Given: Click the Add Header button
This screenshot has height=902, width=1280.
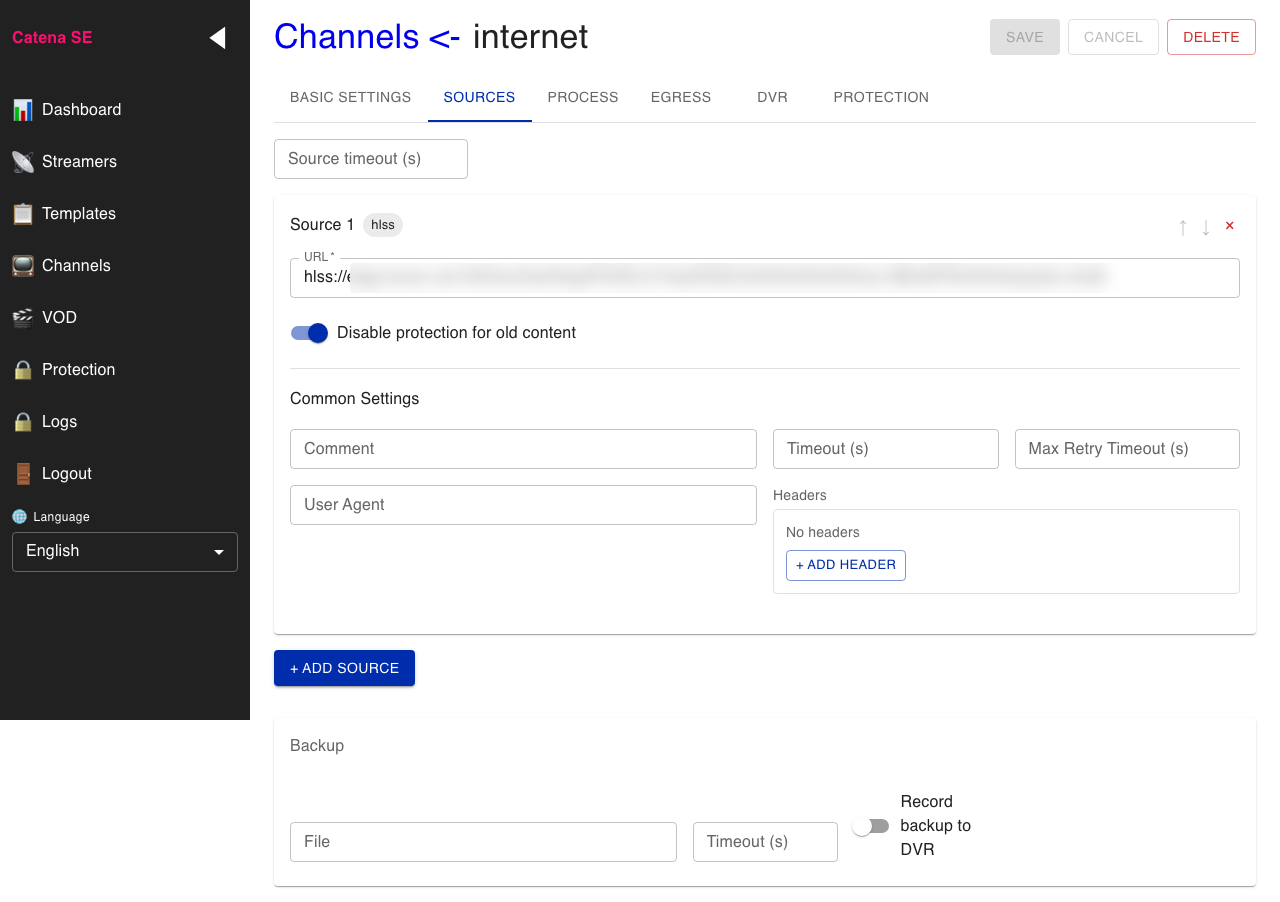Looking at the screenshot, I should coord(845,565).
